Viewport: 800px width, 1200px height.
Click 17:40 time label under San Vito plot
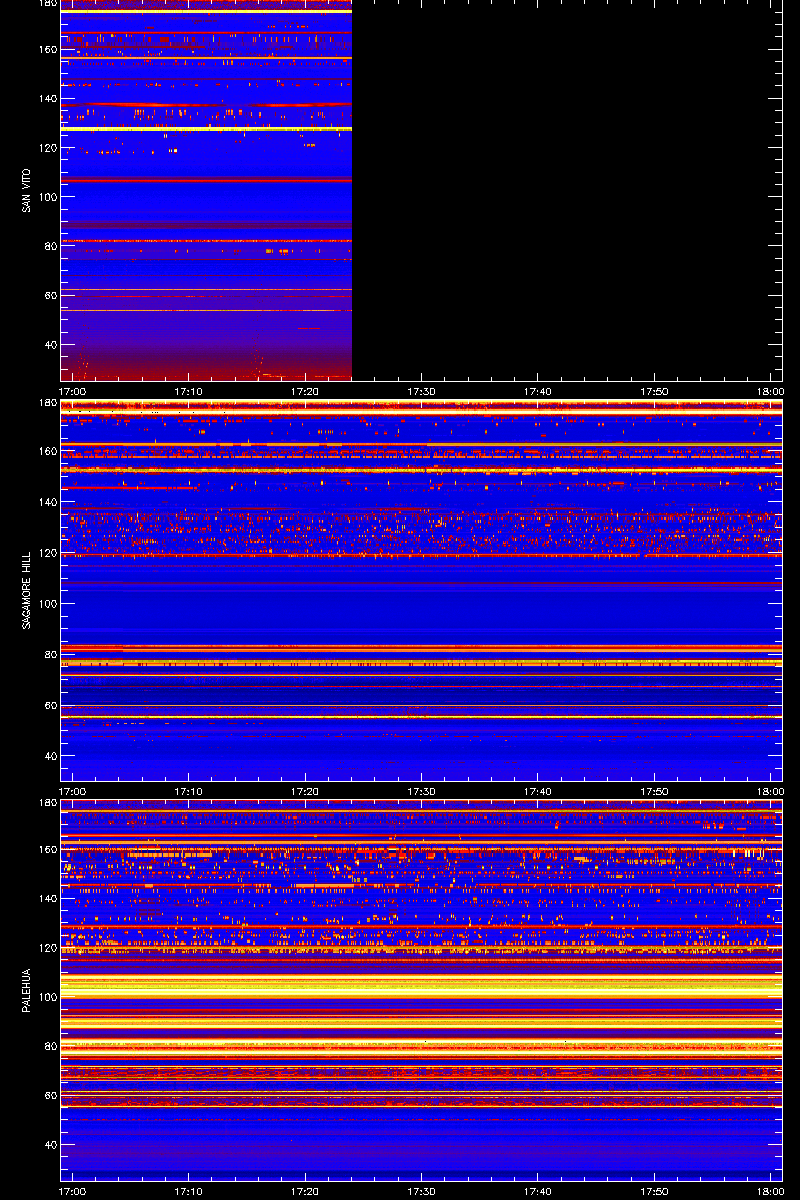point(537,391)
